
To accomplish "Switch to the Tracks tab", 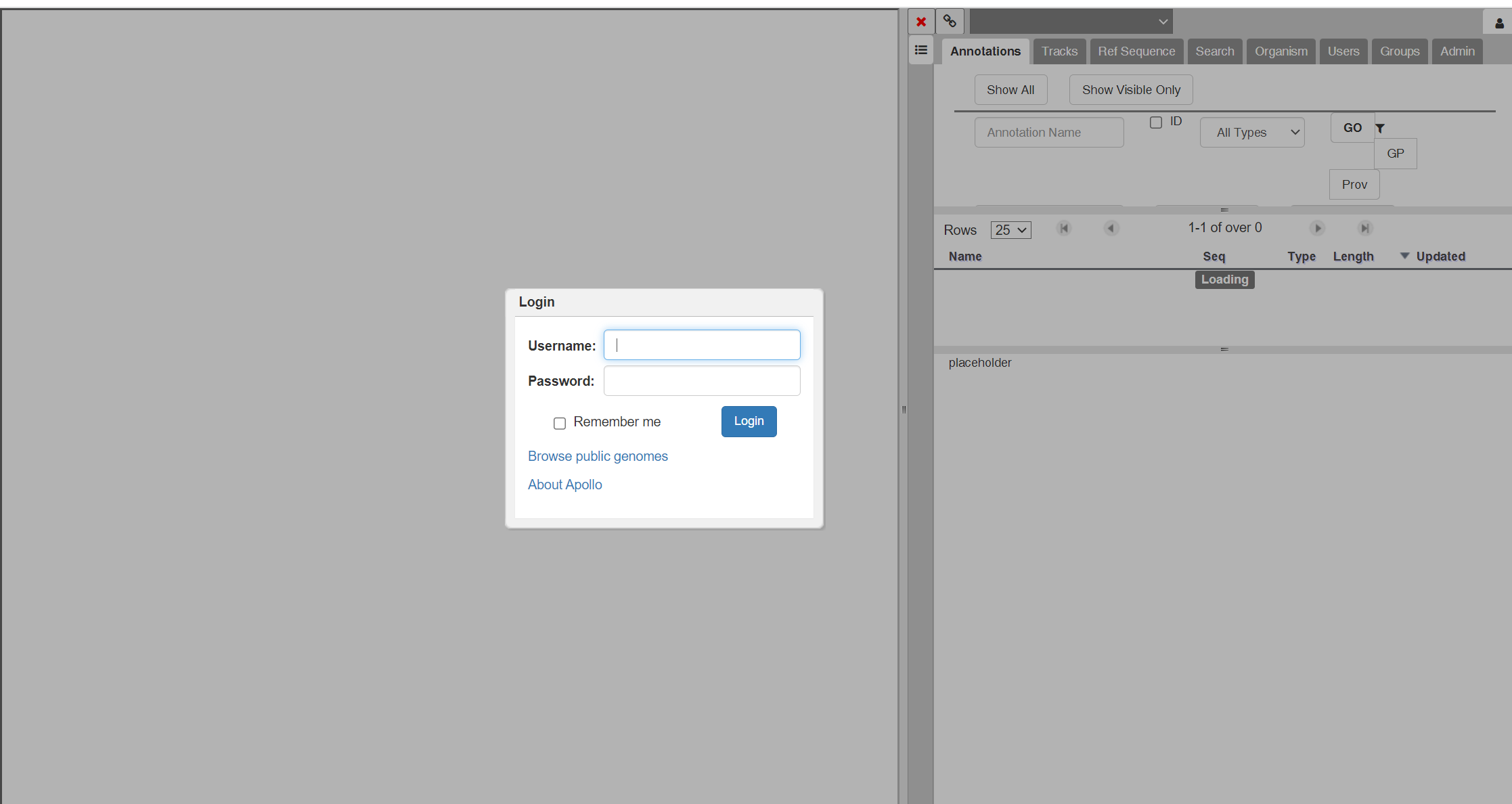I will (1059, 51).
